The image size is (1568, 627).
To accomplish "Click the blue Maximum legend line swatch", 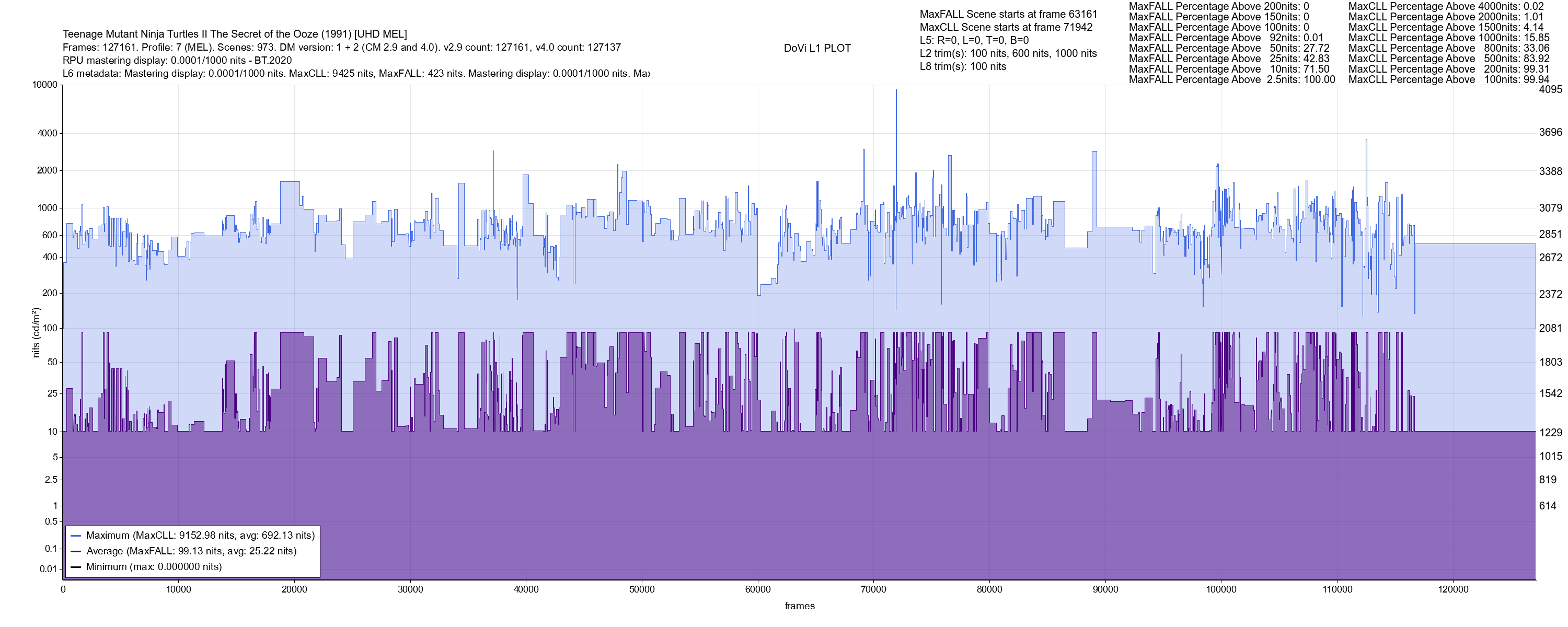I will (76, 536).
